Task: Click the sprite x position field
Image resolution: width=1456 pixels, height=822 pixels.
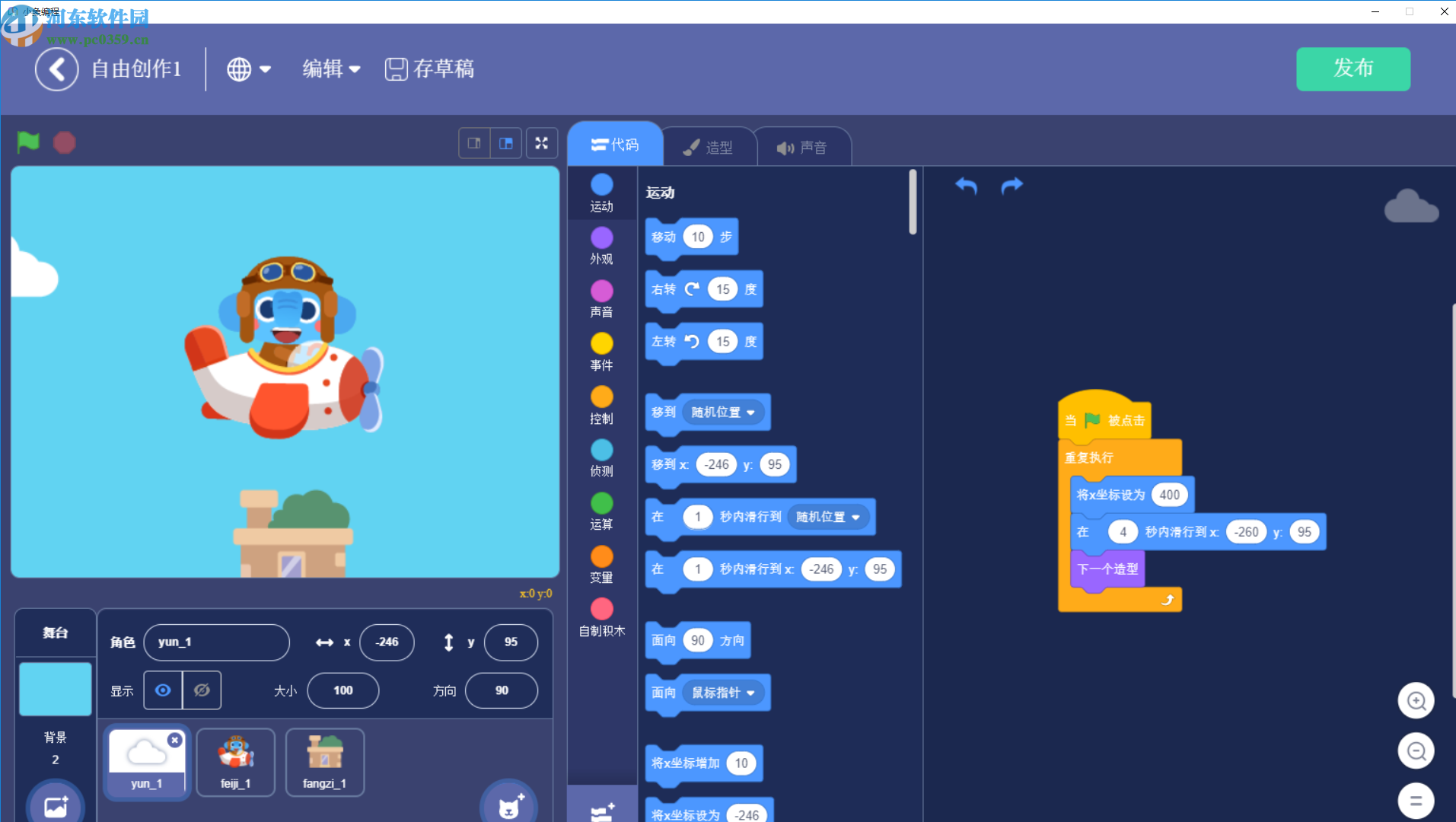Action: point(387,642)
